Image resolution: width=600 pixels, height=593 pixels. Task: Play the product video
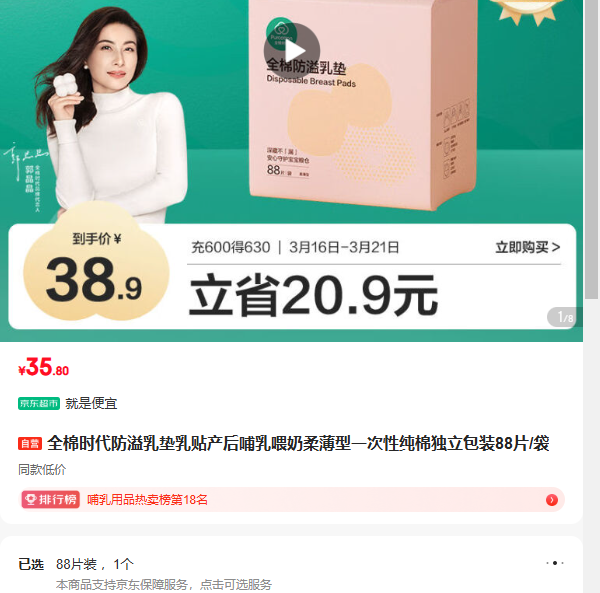click(x=292, y=51)
